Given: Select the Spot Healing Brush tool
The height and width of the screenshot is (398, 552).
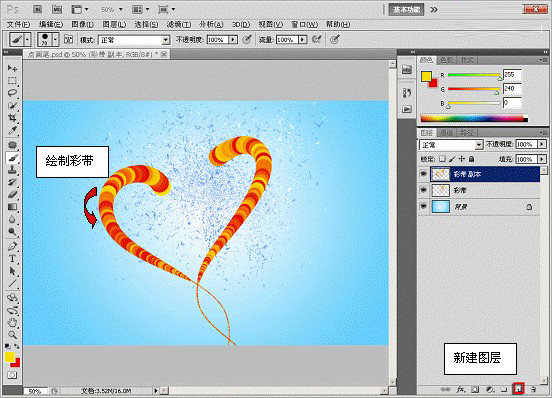Looking at the screenshot, I should pos(12,145).
